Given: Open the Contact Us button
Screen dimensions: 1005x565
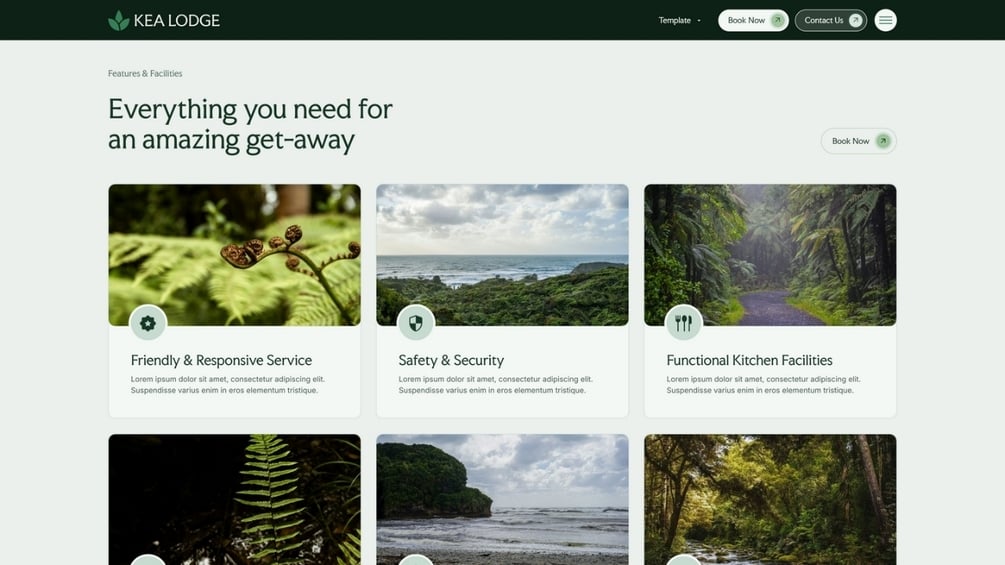Looking at the screenshot, I should pyautogui.click(x=831, y=20).
